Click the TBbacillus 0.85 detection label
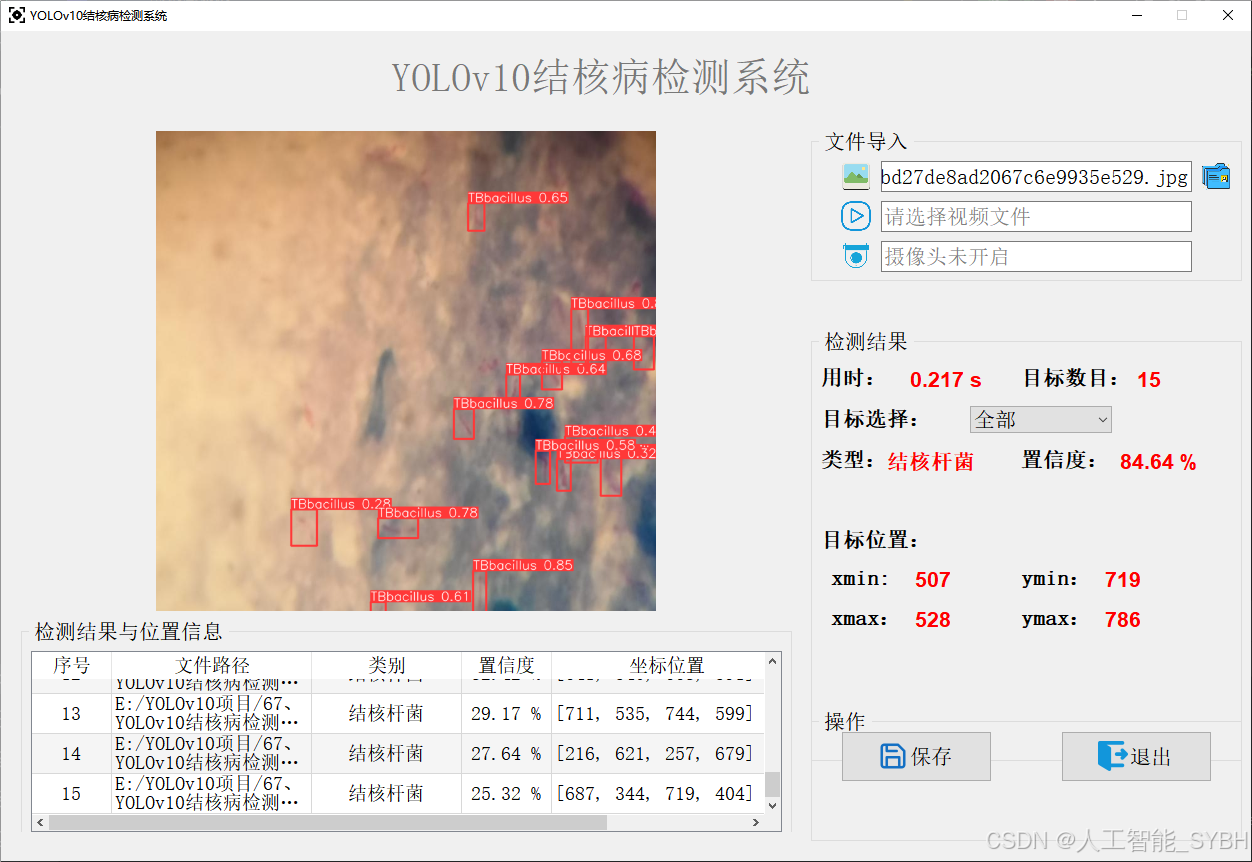This screenshot has width=1252, height=862. [523, 566]
